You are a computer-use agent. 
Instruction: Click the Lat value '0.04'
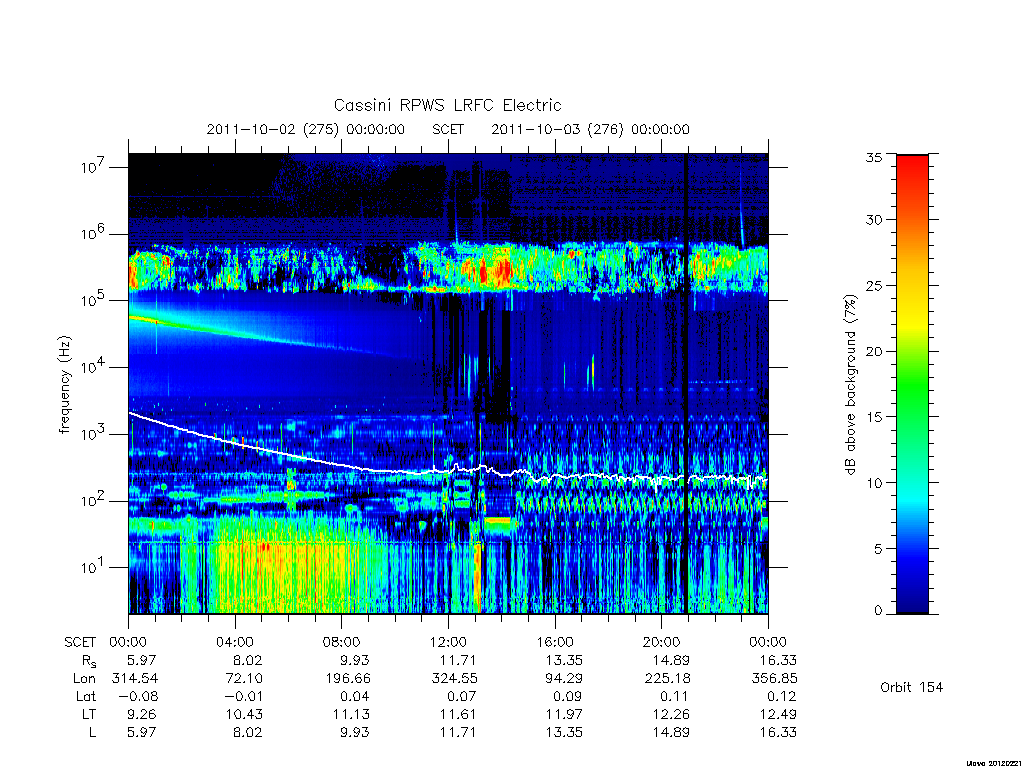pos(355,696)
